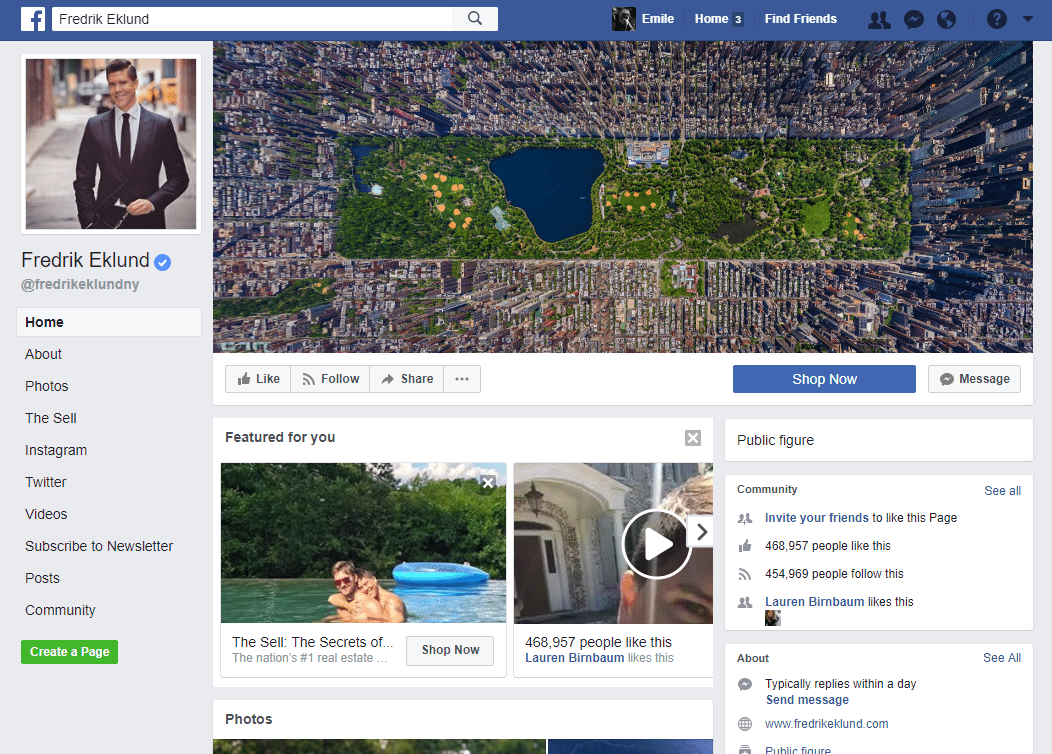This screenshot has width=1052, height=754.
Task: Click See all in Community section
Action: tap(1002, 491)
